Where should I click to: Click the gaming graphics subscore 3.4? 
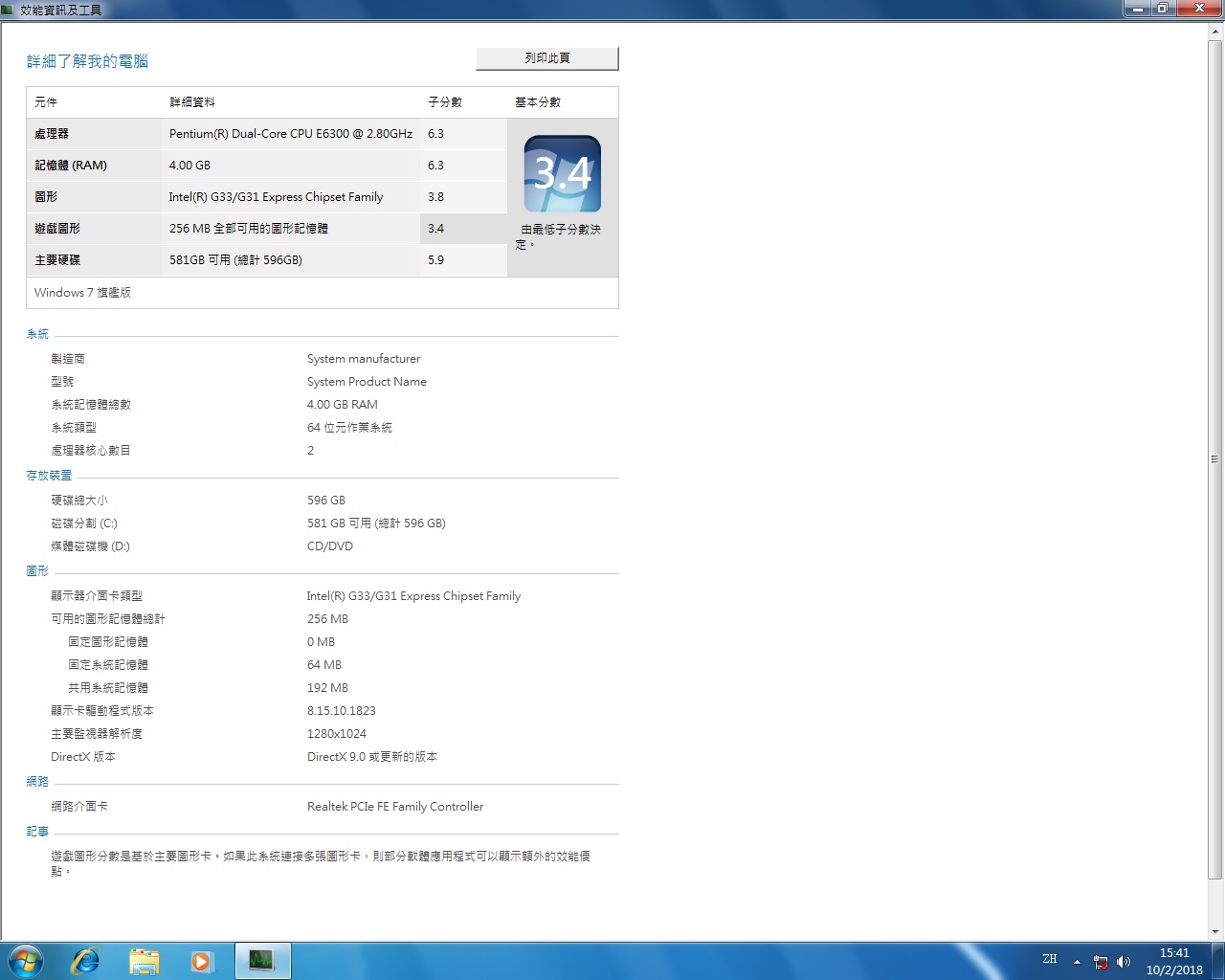435,229
